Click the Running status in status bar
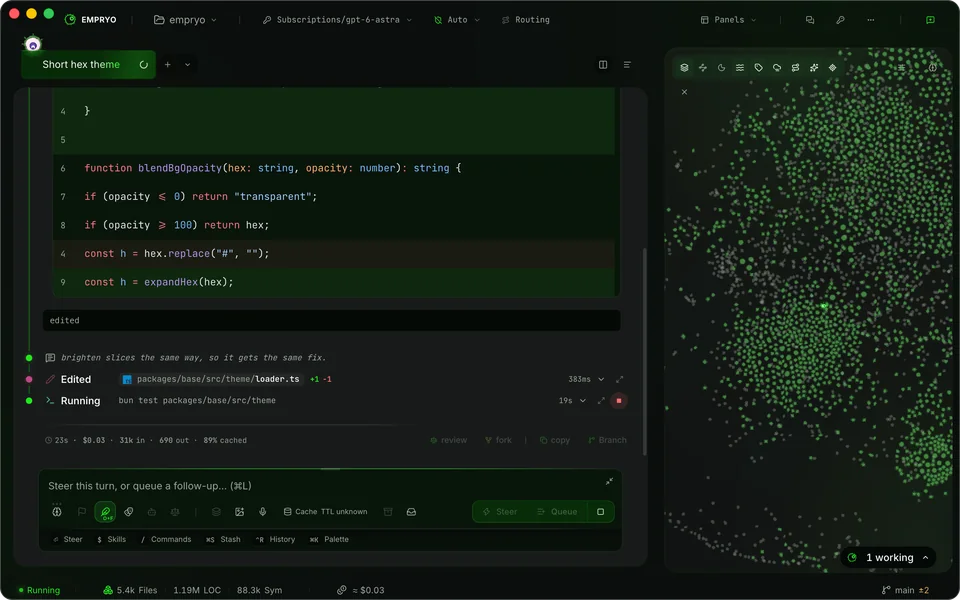 pos(39,590)
